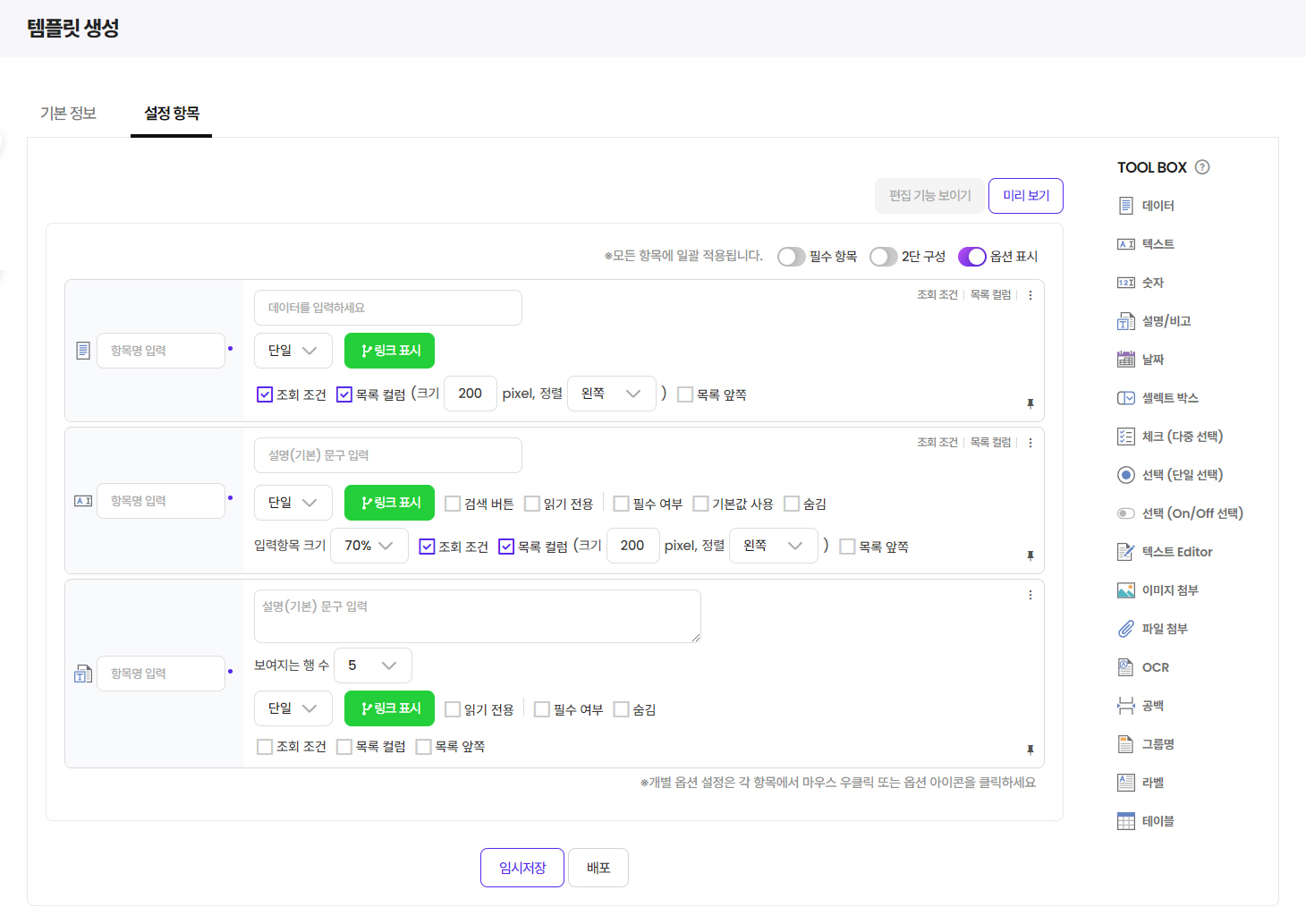Select the 파일 첨부 paperclip icon
Screen dimensions: 1306x924
pos(1126,629)
